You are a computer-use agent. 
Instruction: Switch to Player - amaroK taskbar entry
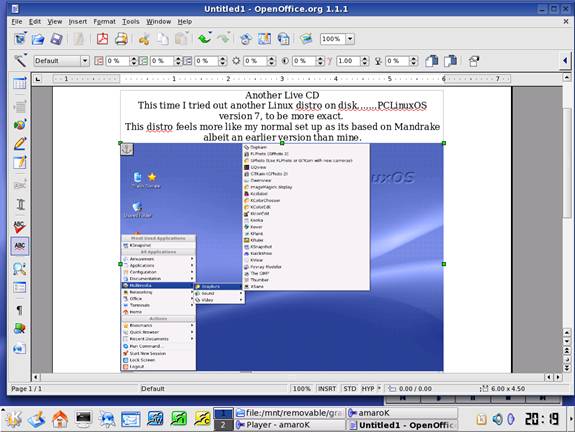coord(290,425)
